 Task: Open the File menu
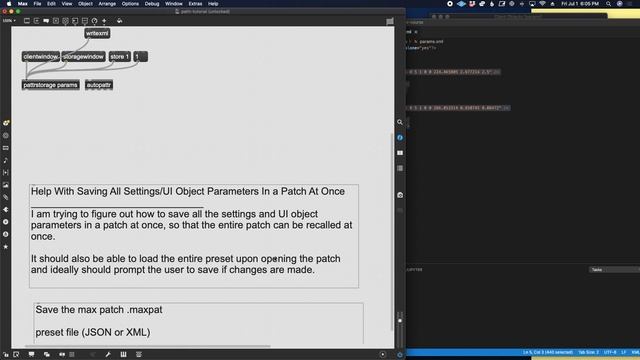pos(37,4)
